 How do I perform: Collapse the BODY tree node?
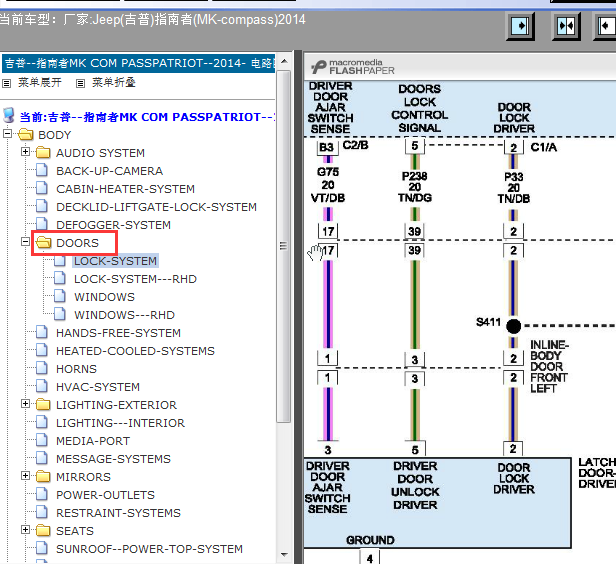point(7,134)
